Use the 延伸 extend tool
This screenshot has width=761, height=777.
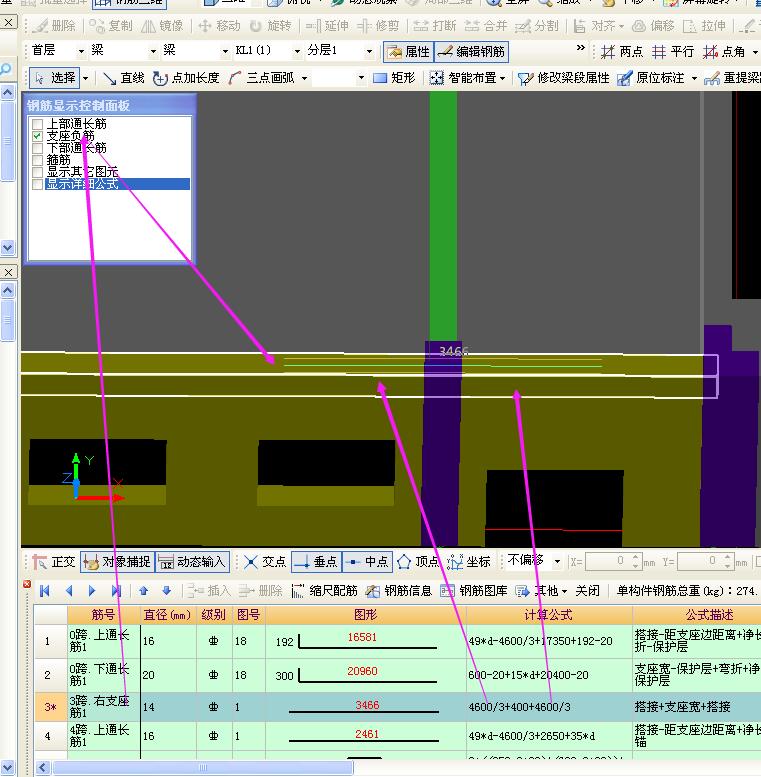(x=327, y=25)
